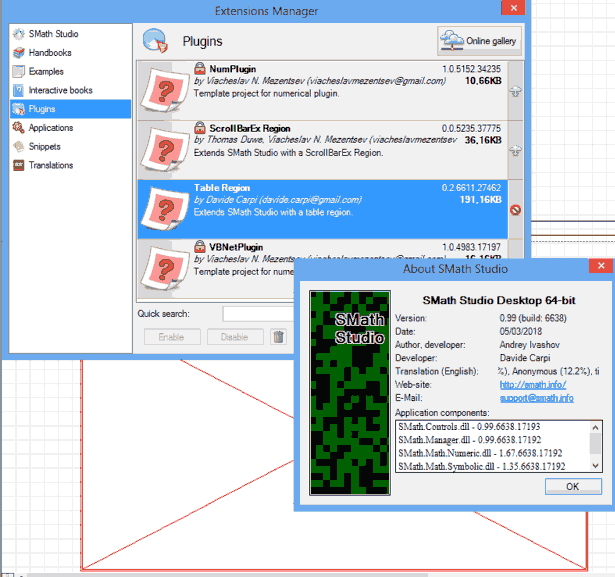Select Interactive books category
This screenshot has height=577, width=615.
[60, 90]
